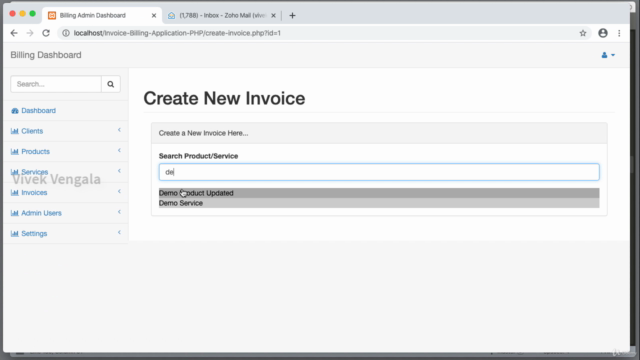Click the Clients chart icon
This screenshot has height=360, width=640.
click(x=15, y=131)
